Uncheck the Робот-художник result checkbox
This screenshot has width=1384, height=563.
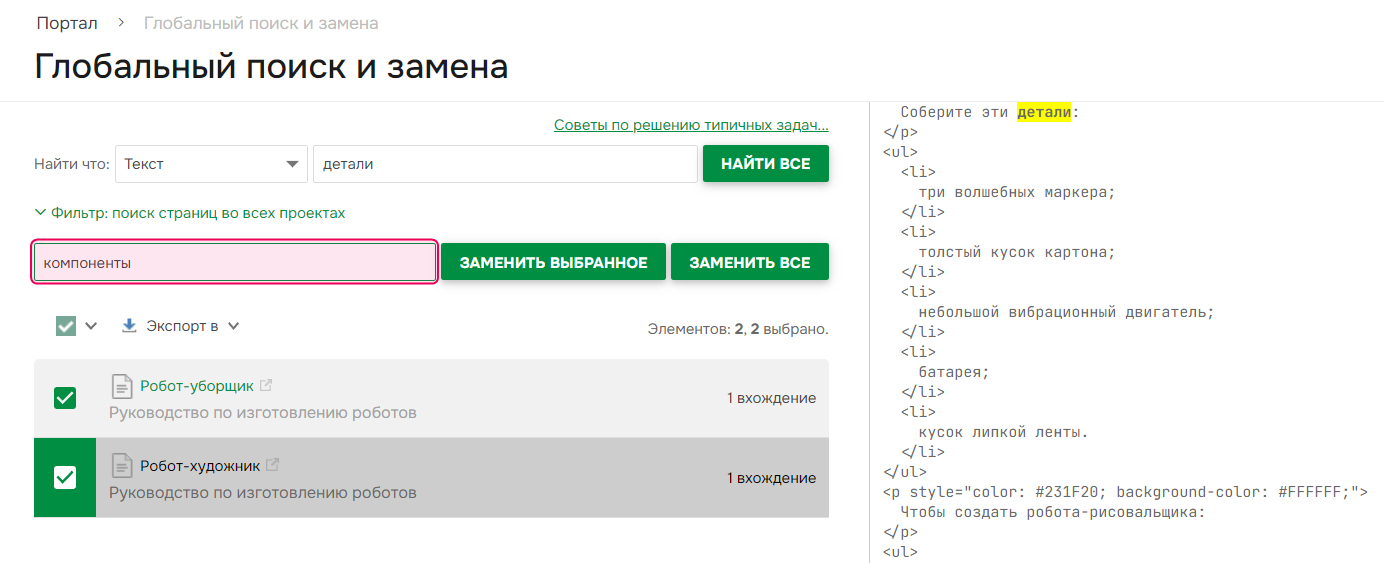pos(65,478)
